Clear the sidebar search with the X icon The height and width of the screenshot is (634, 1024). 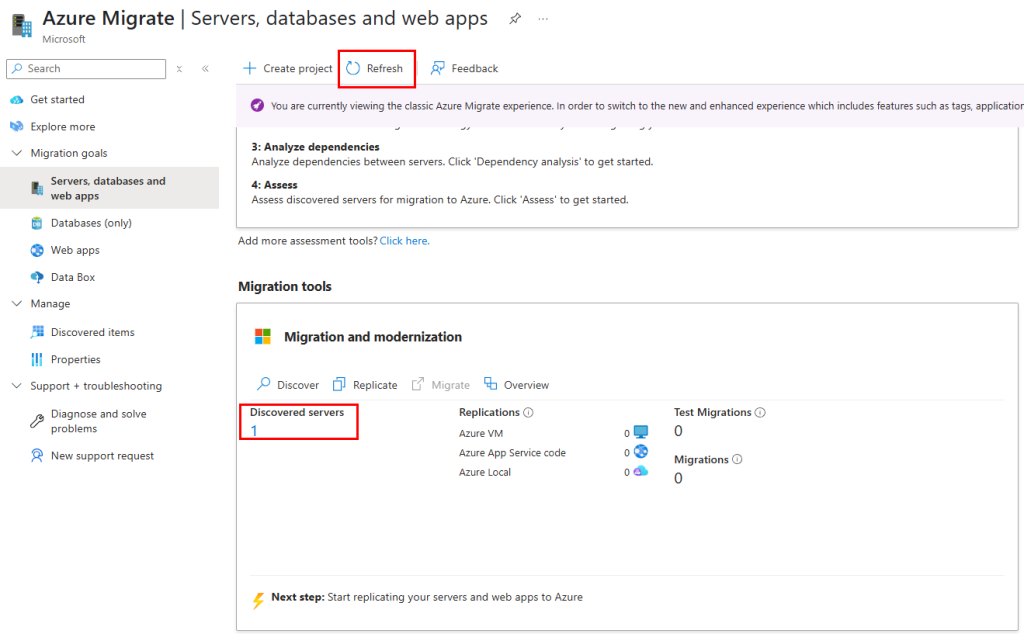pos(179,69)
